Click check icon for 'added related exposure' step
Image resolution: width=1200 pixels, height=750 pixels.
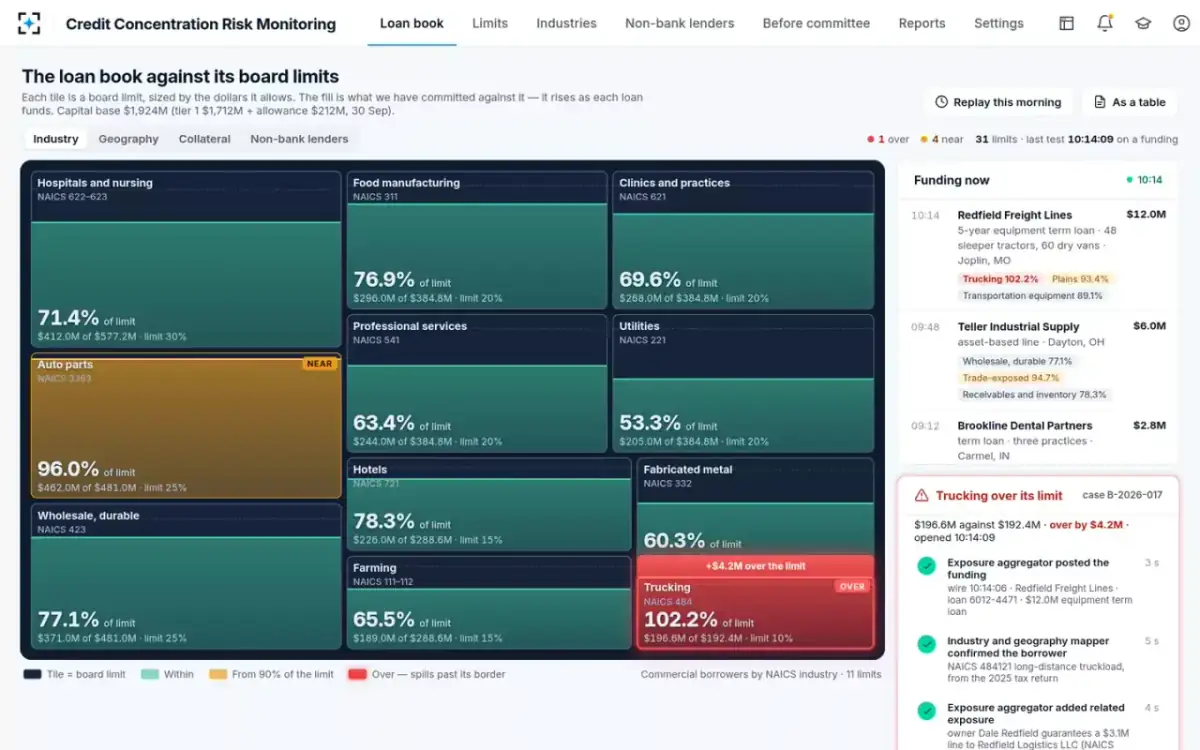926,711
